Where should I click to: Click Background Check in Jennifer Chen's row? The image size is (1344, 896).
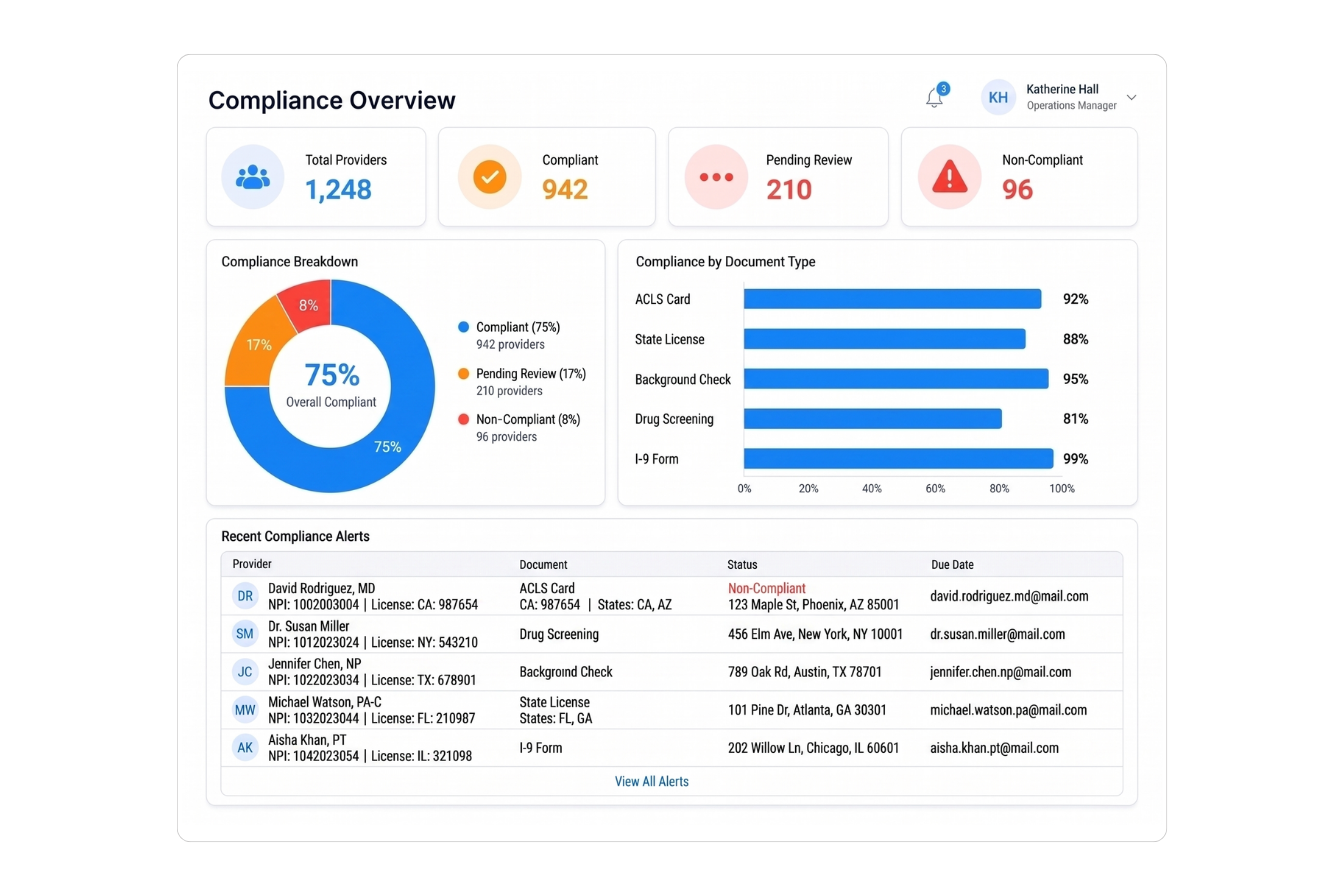tap(566, 672)
